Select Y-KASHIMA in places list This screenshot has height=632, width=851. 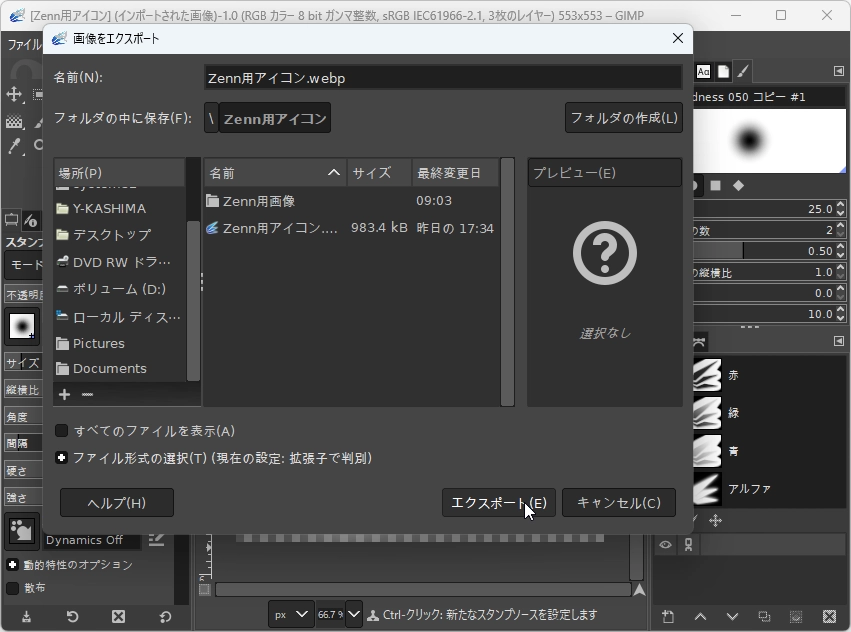click(119, 208)
